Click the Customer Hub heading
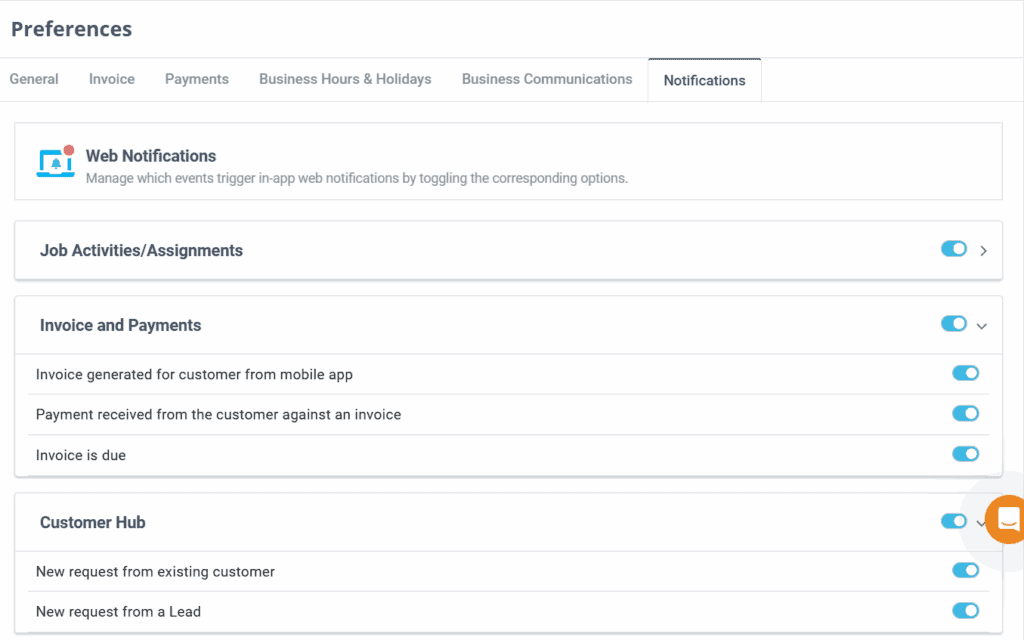Screen dimensions: 1024x640 pyautogui.click(x=93, y=522)
